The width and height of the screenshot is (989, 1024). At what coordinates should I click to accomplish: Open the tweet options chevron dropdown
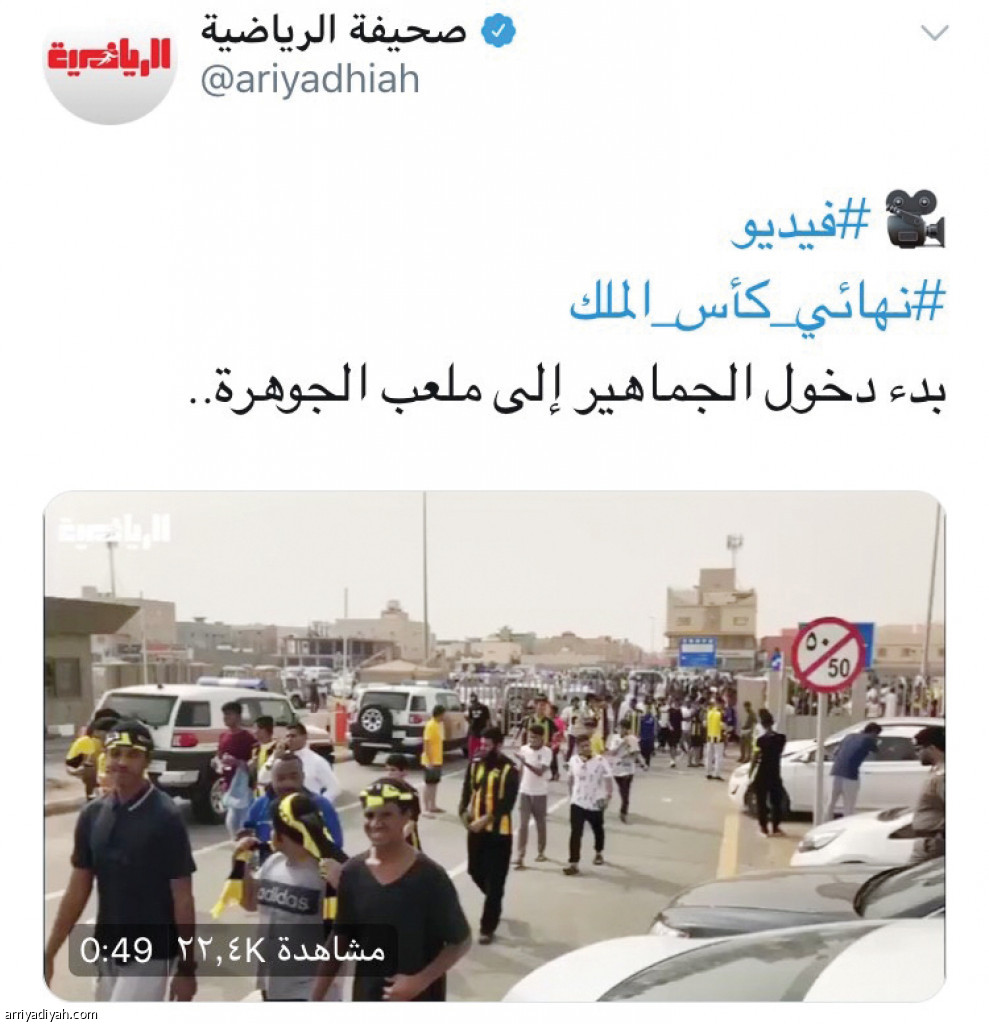coord(933,32)
